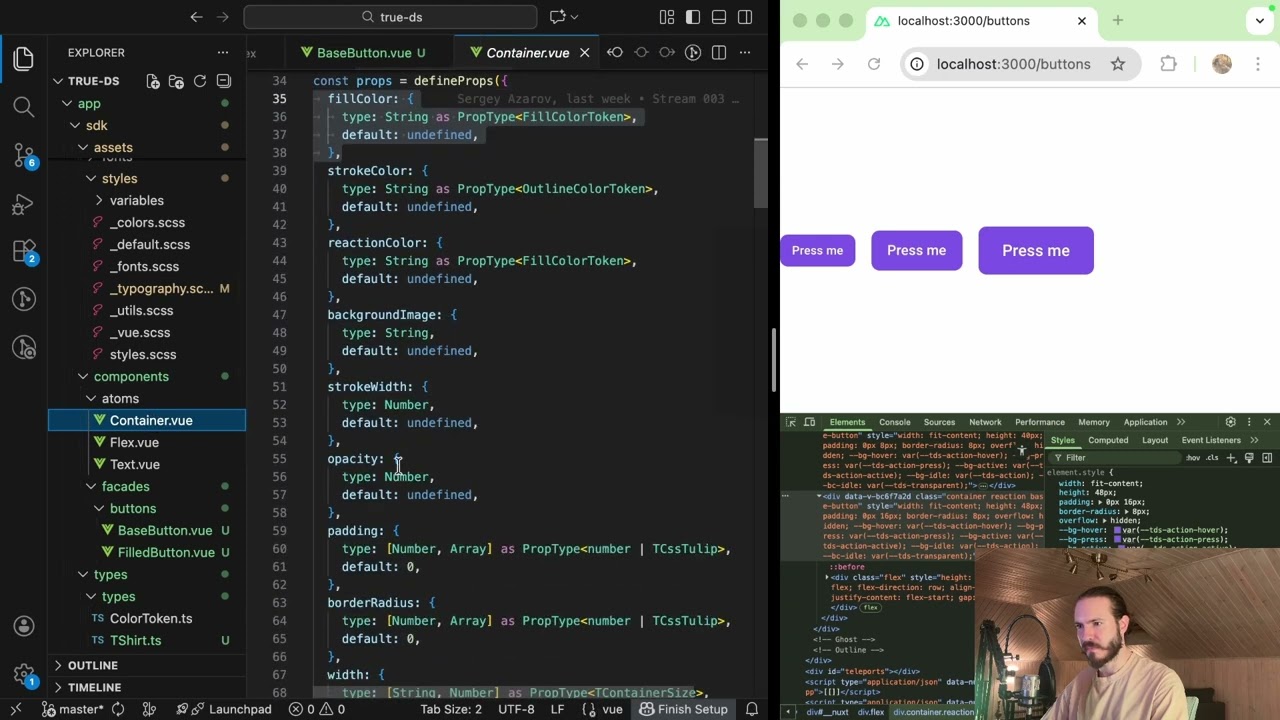The height and width of the screenshot is (720, 1280).
Task: Bookmark the localhost page with star icon
Action: (1118, 64)
